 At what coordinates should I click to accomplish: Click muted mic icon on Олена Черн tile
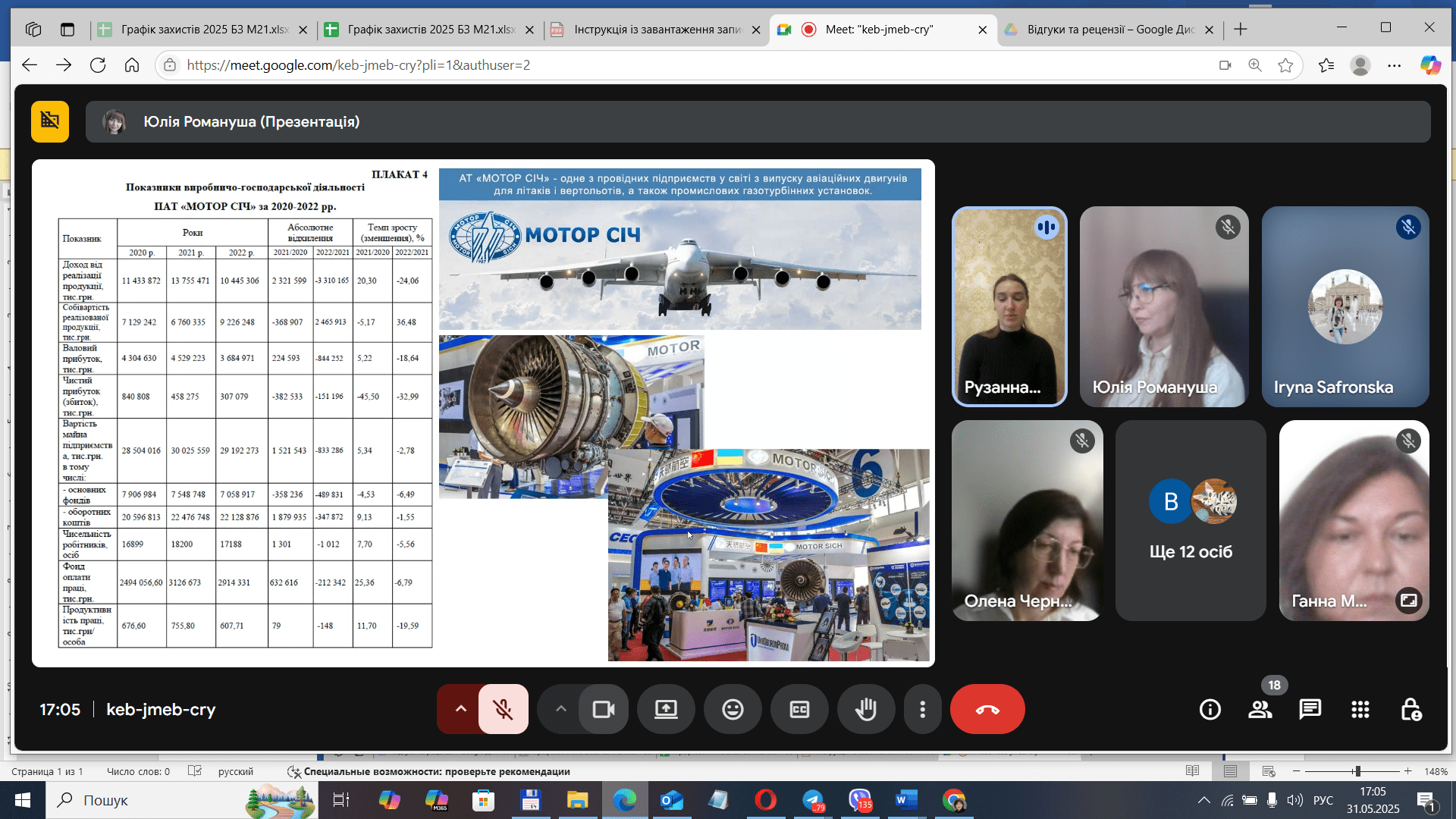click(x=1082, y=441)
